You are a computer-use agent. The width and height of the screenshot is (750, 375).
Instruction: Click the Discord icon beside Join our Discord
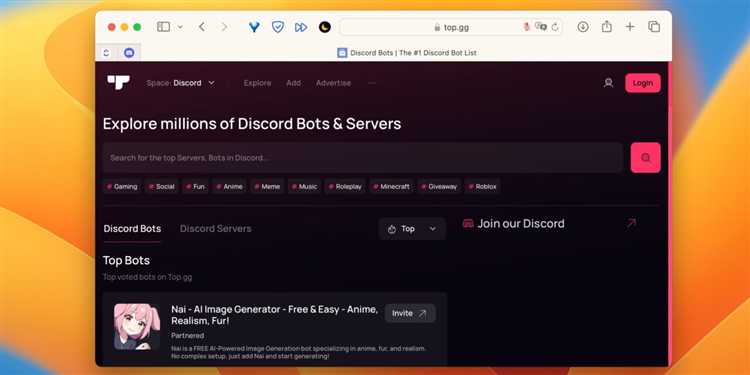pyautogui.click(x=468, y=223)
